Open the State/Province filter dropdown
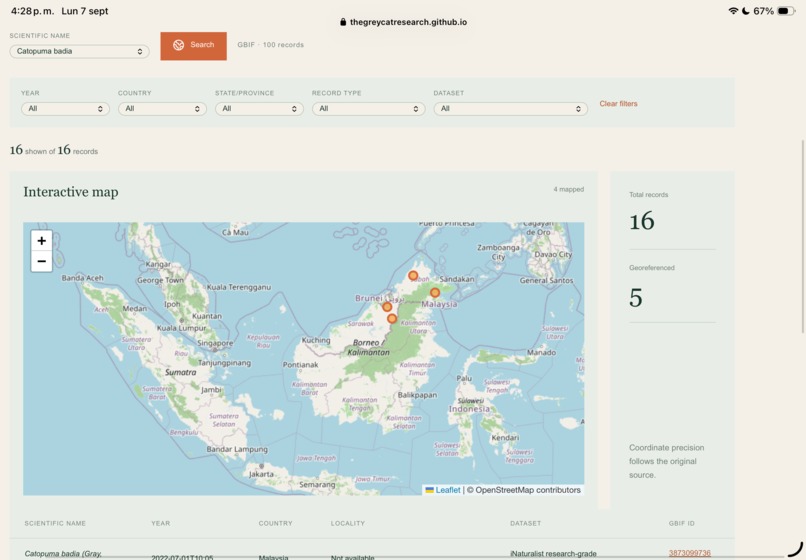Image resolution: width=806 pixels, height=560 pixels. click(x=259, y=109)
